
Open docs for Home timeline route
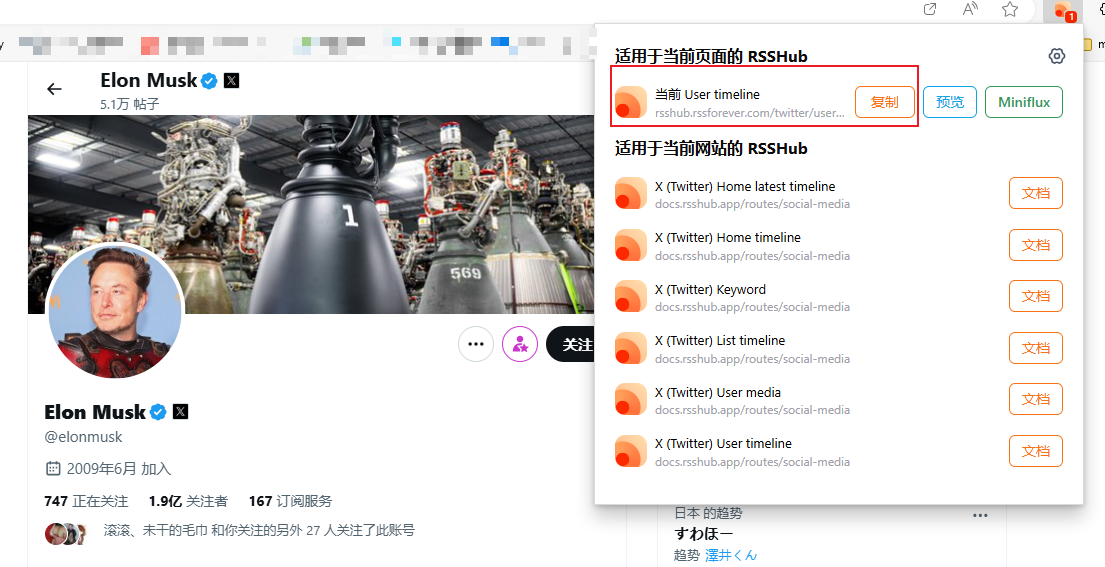(x=1036, y=245)
